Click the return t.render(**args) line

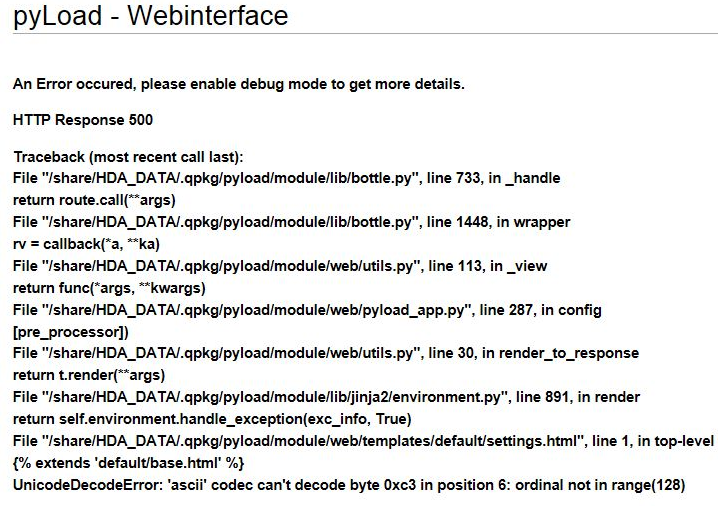click(89, 375)
